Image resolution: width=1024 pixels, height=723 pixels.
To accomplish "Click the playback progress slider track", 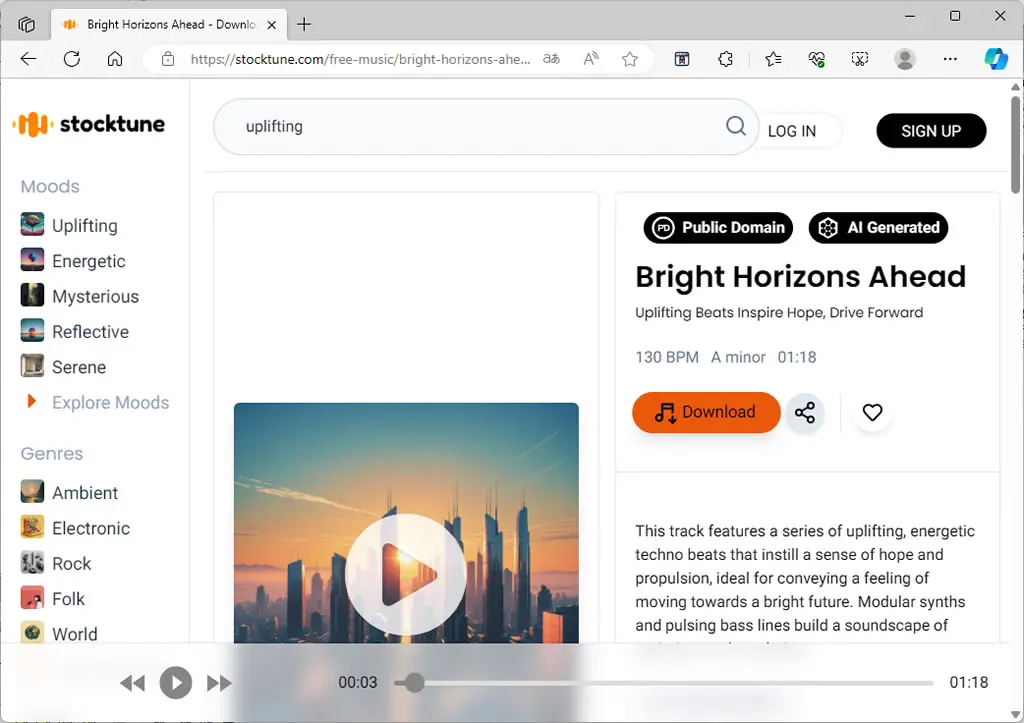I will click(664, 683).
